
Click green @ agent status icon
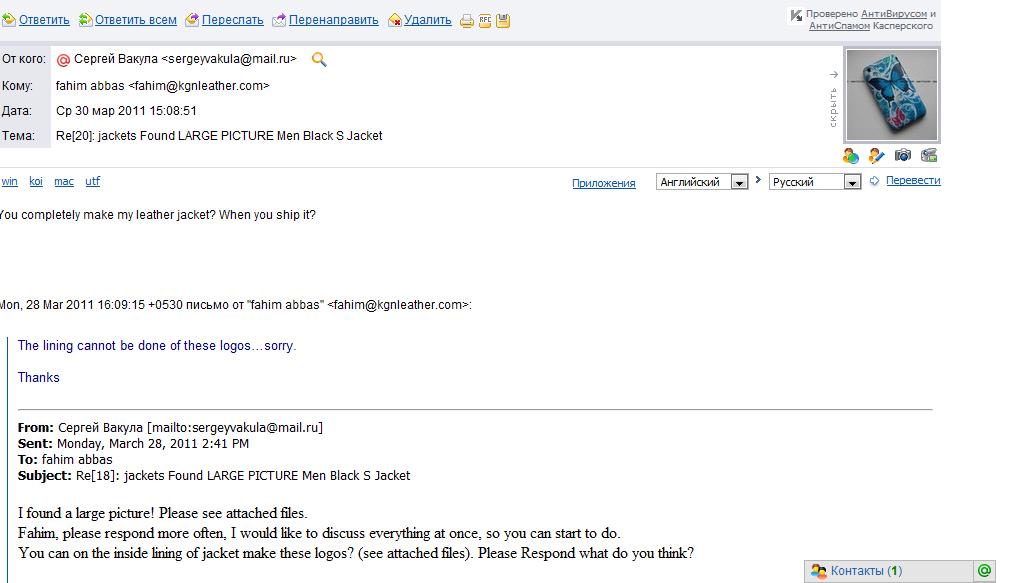click(985, 571)
